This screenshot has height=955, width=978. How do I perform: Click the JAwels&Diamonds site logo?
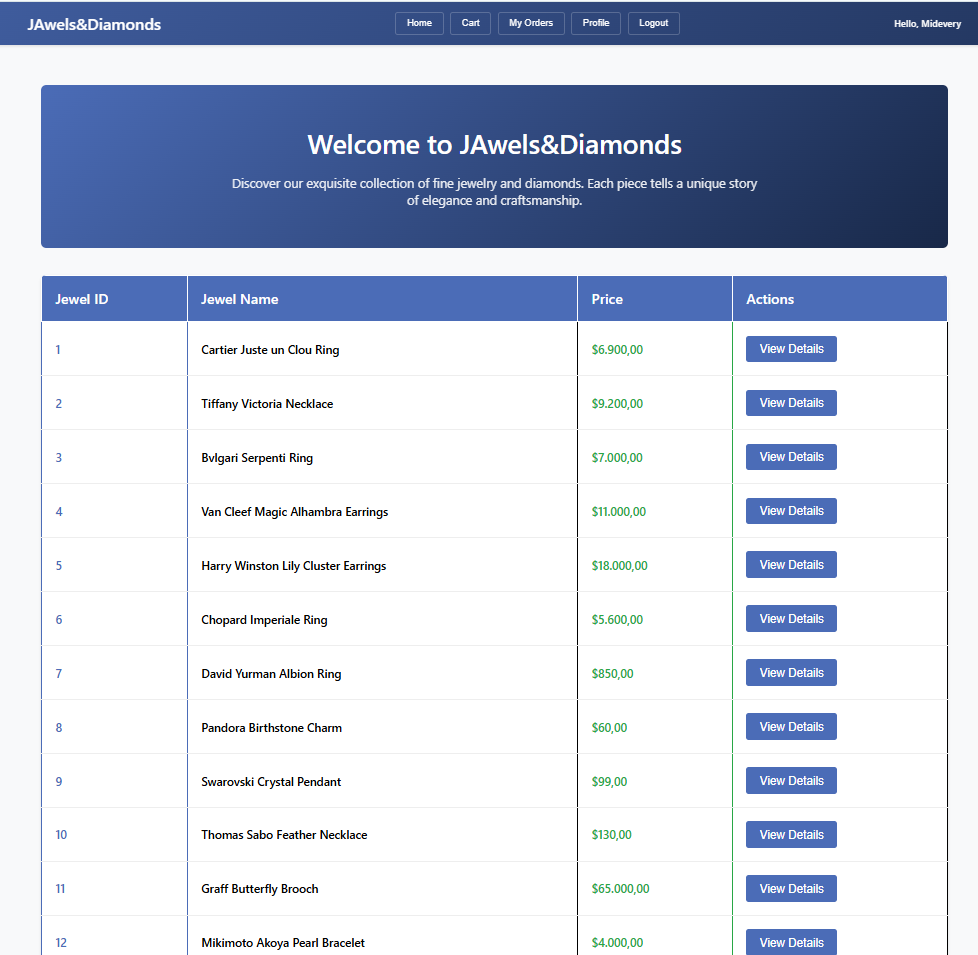pyautogui.click(x=94, y=24)
